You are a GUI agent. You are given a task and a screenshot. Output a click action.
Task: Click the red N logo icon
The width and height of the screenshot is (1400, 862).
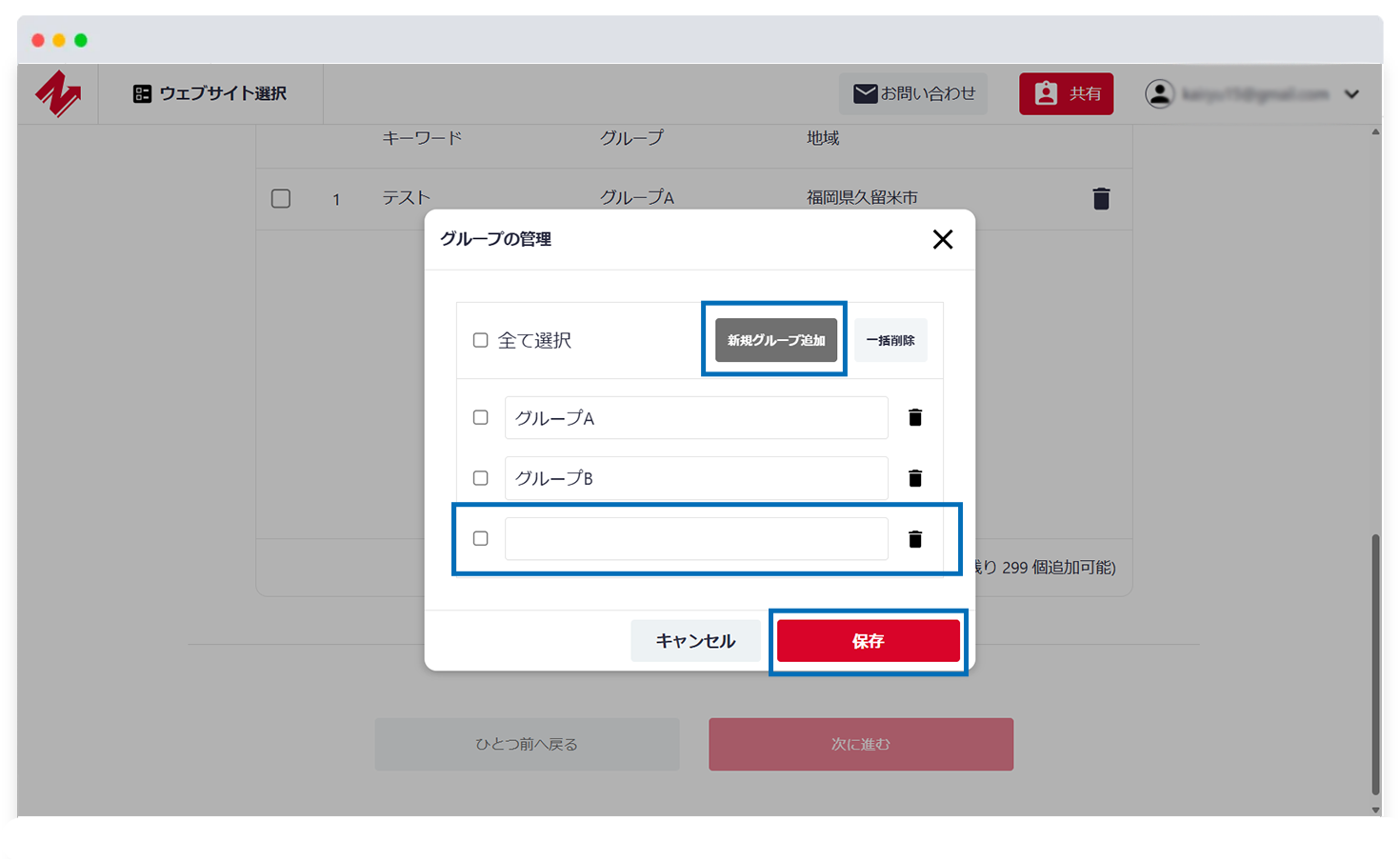55,93
